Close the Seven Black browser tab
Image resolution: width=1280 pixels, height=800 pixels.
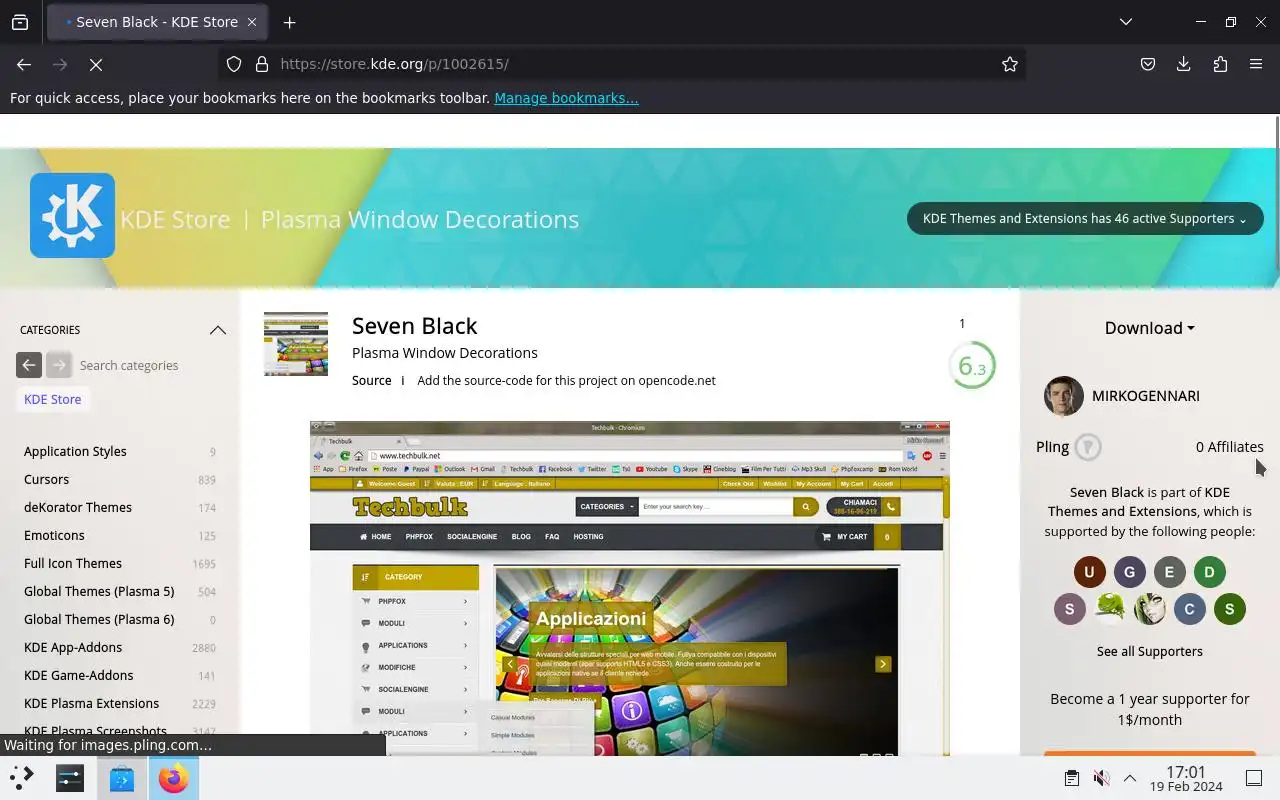[252, 22]
